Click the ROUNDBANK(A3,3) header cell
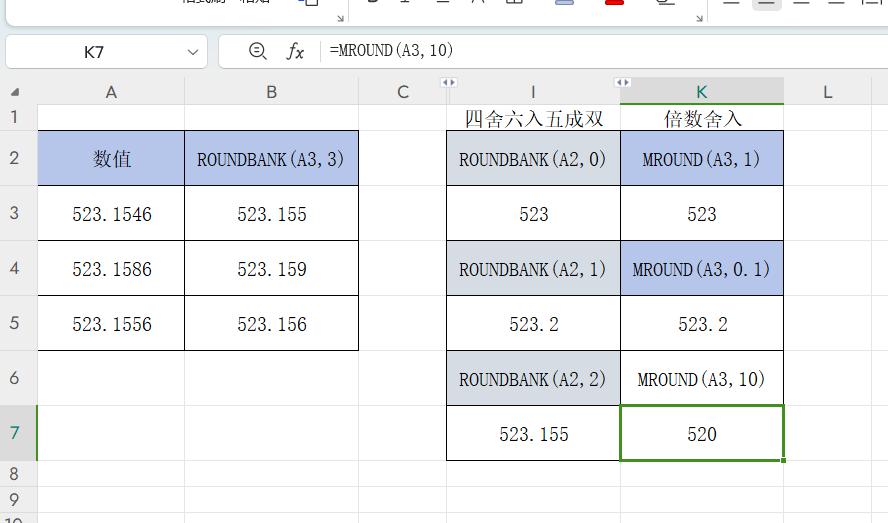 click(271, 158)
